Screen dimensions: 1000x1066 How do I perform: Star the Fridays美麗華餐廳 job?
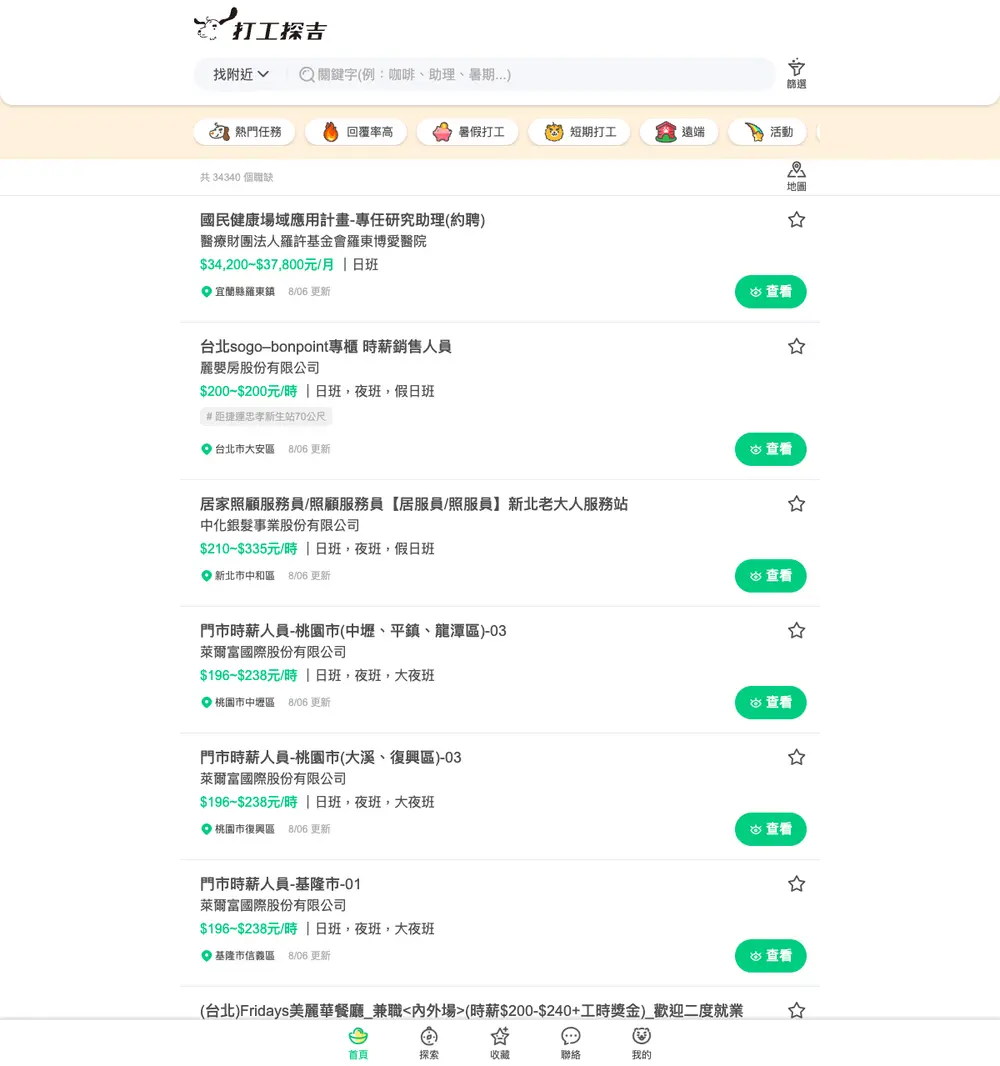coord(796,1010)
